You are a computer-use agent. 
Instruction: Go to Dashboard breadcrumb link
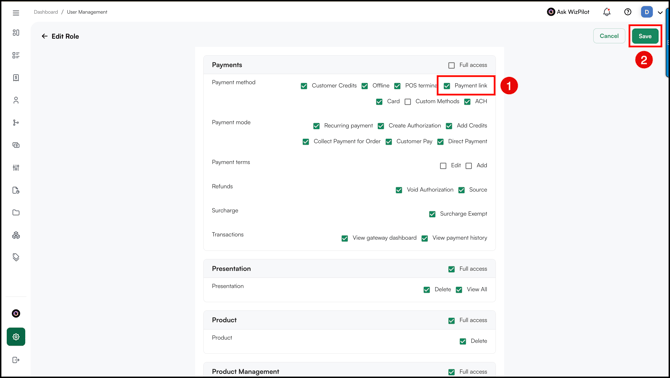[x=46, y=12]
